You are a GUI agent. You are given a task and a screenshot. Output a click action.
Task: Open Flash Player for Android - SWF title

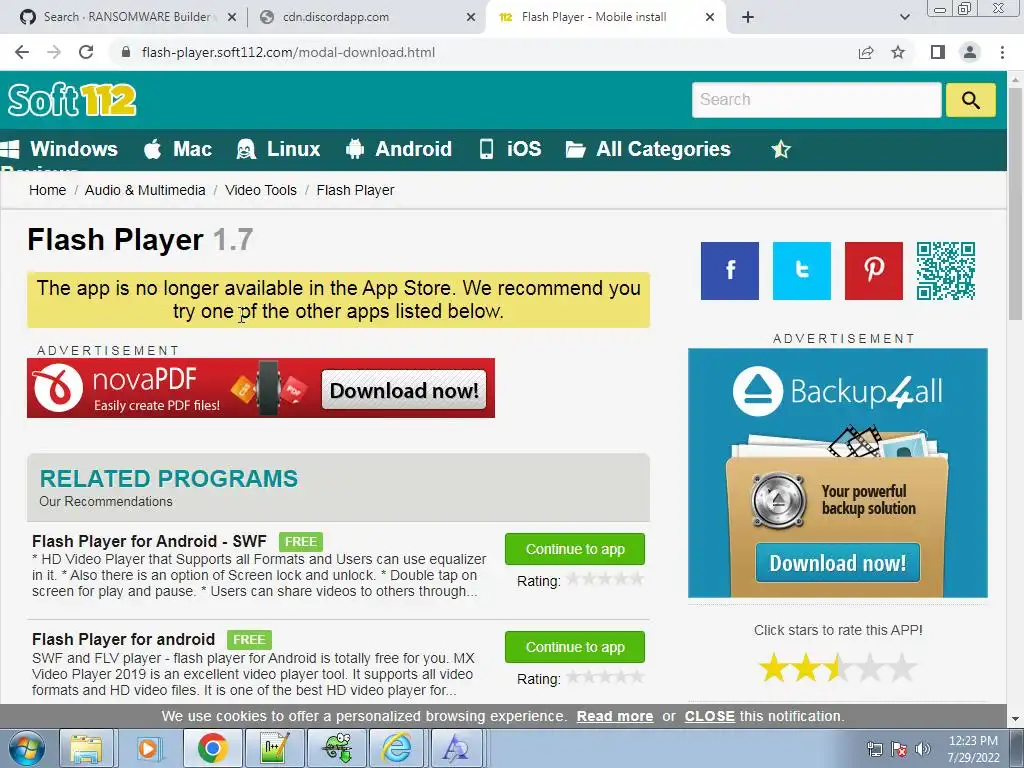point(150,541)
